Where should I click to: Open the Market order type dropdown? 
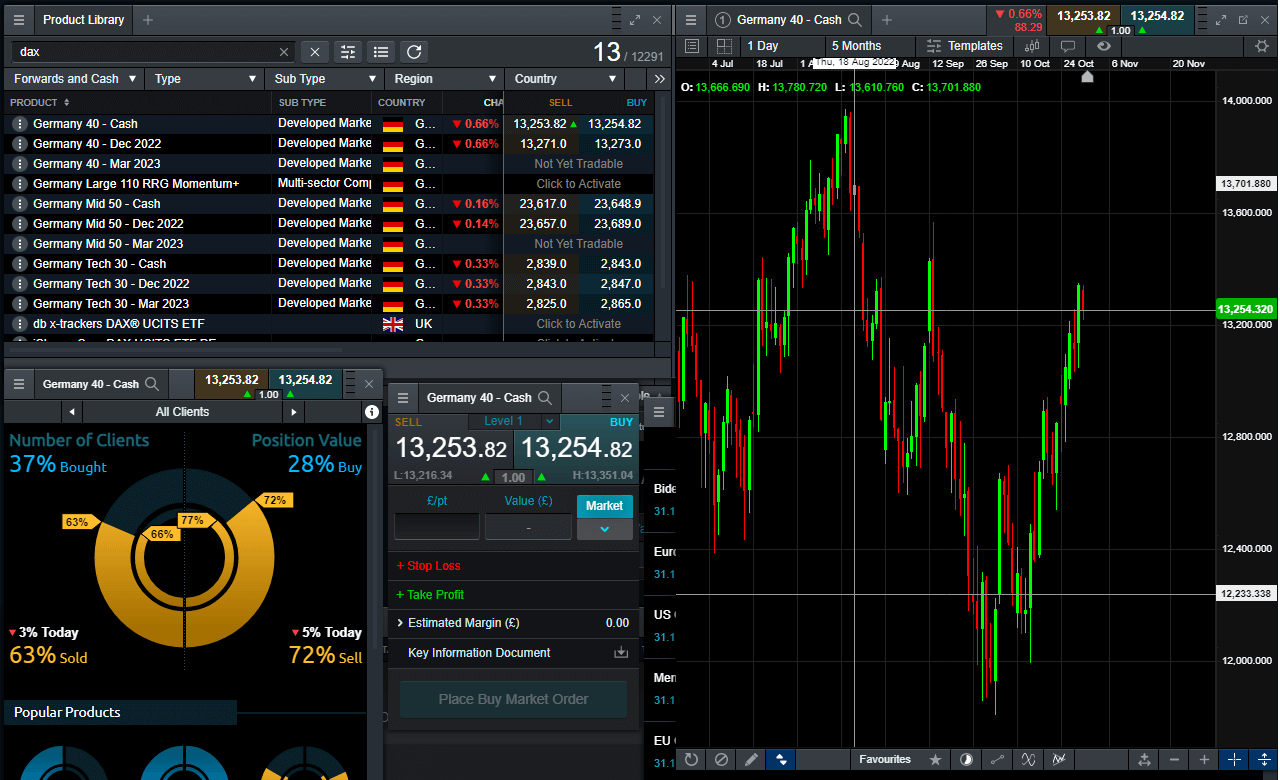[x=605, y=528]
